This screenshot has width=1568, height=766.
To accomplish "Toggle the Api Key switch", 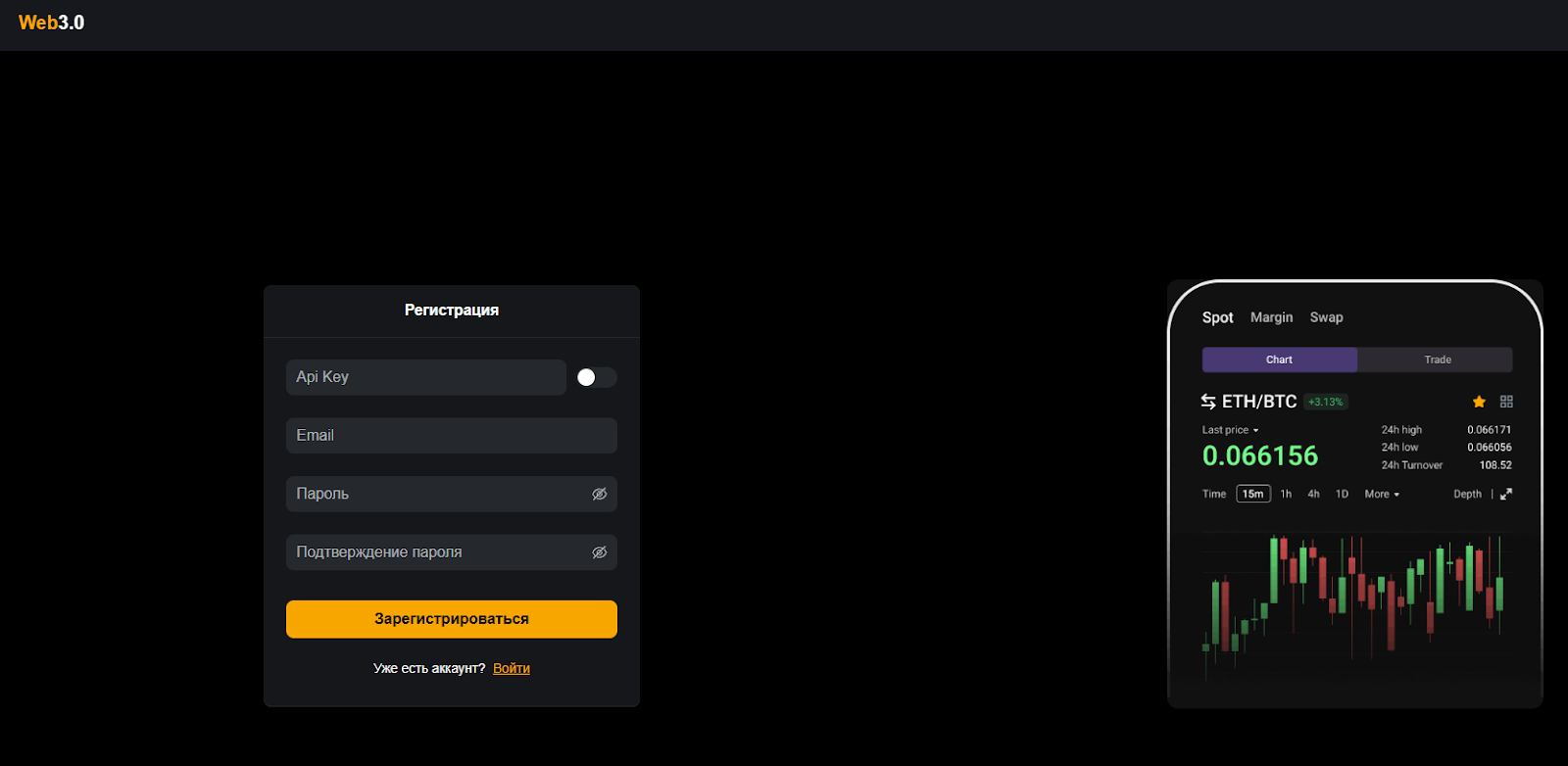I will [596, 377].
